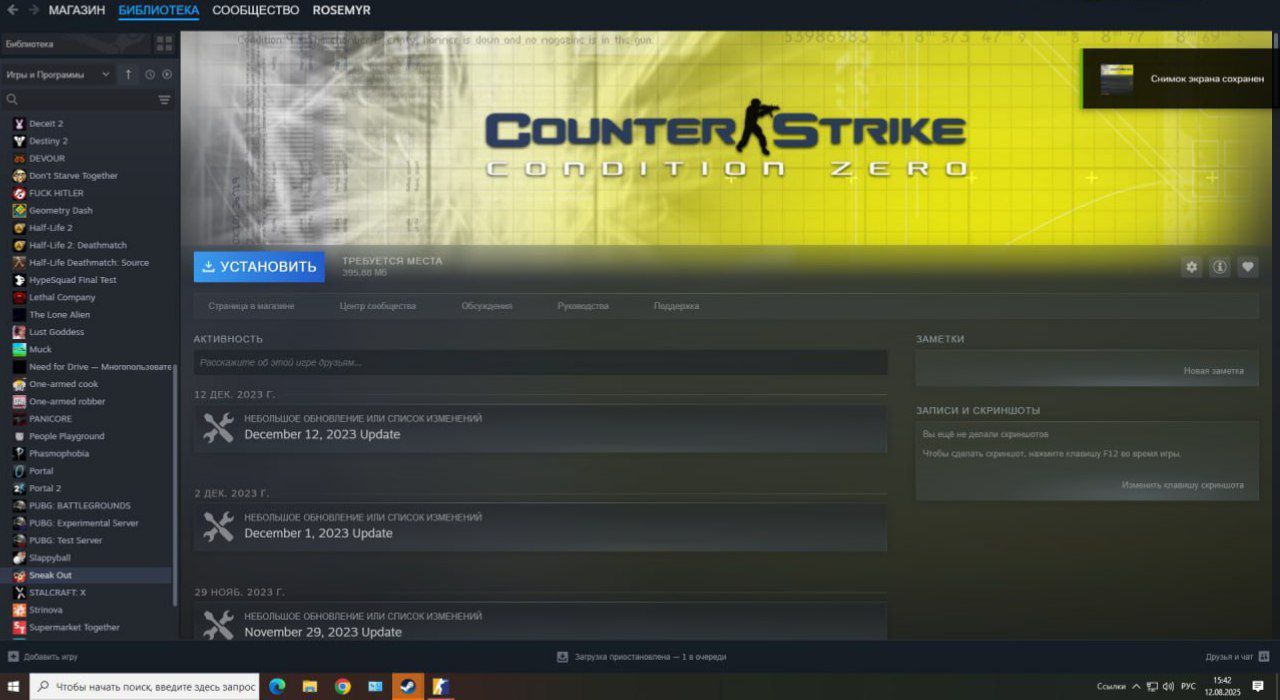Select Deceit 2 in library list

(x=88, y=123)
